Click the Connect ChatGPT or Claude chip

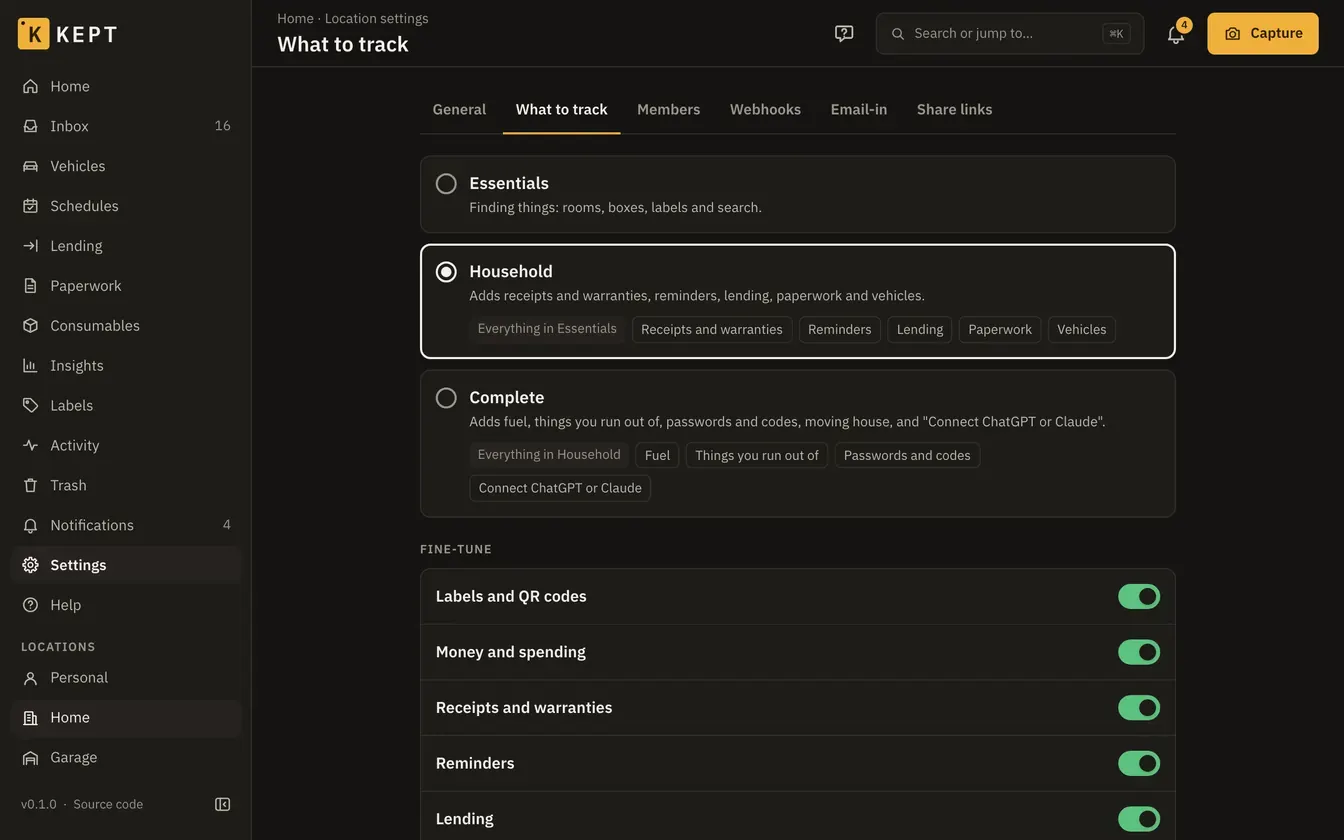click(560, 488)
